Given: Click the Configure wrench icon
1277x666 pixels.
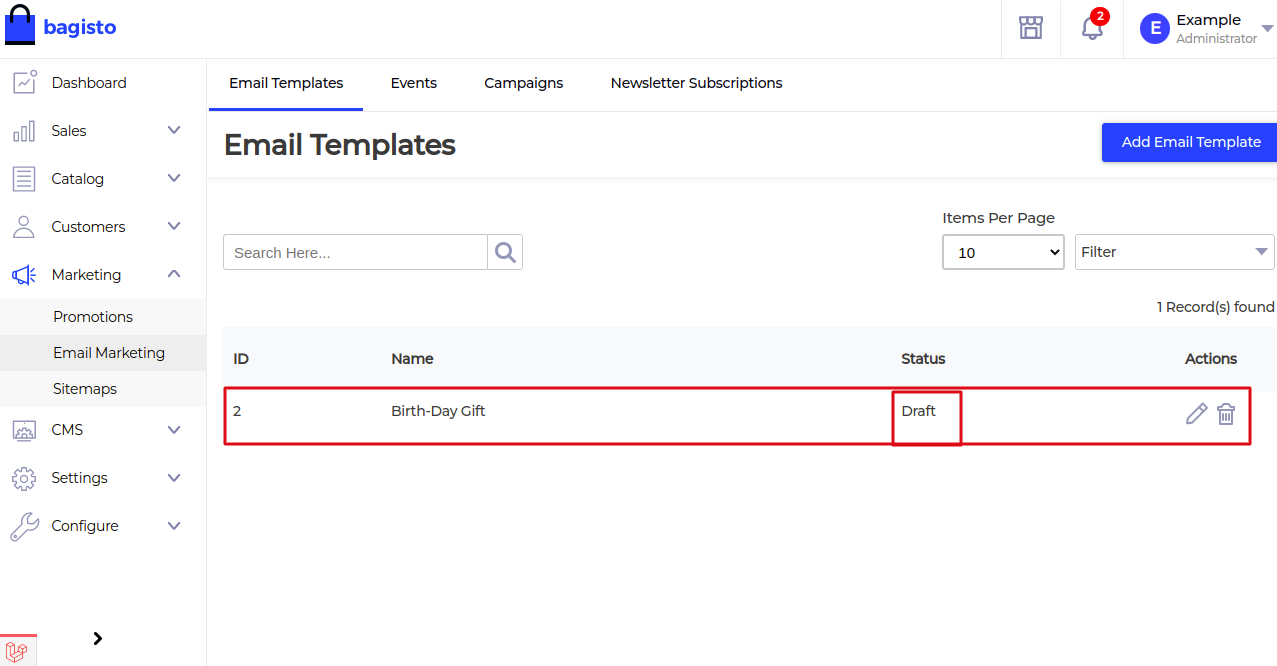Looking at the screenshot, I should click(x=24, y=525).
